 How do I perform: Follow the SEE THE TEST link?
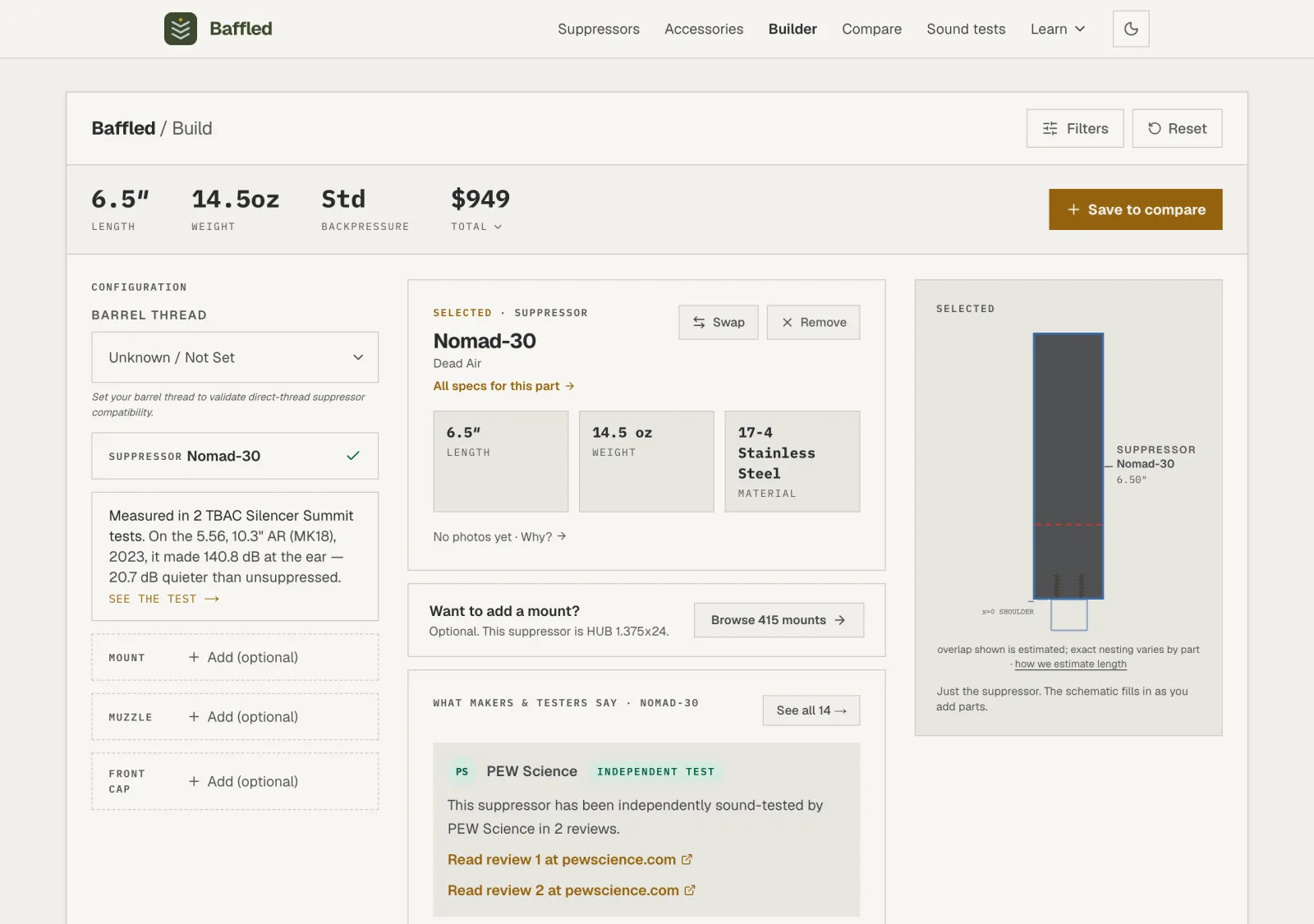[x=164, y=599]
